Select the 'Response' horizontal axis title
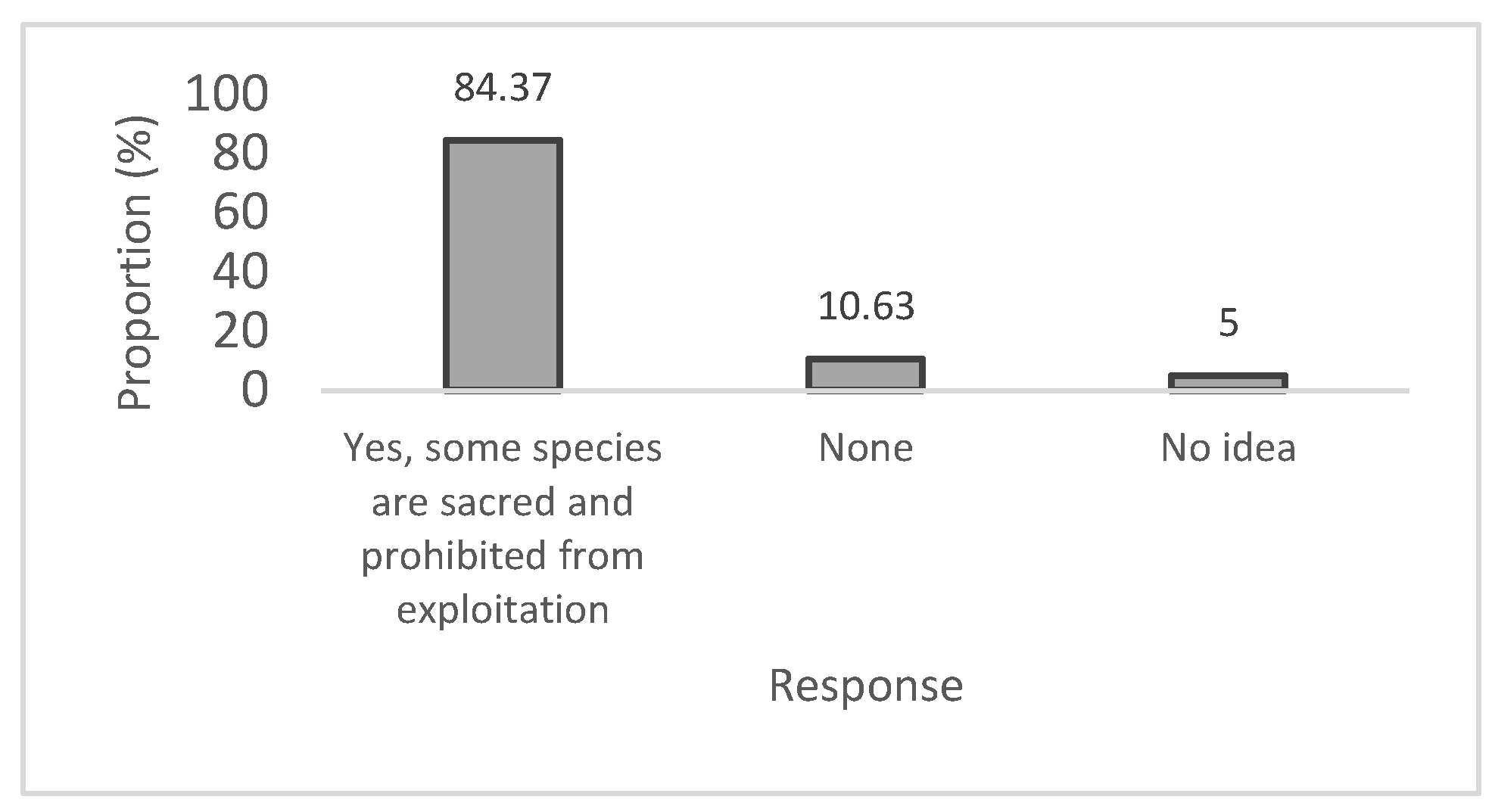This screenshot has width=1495, height=812. [x=865, y=686]
